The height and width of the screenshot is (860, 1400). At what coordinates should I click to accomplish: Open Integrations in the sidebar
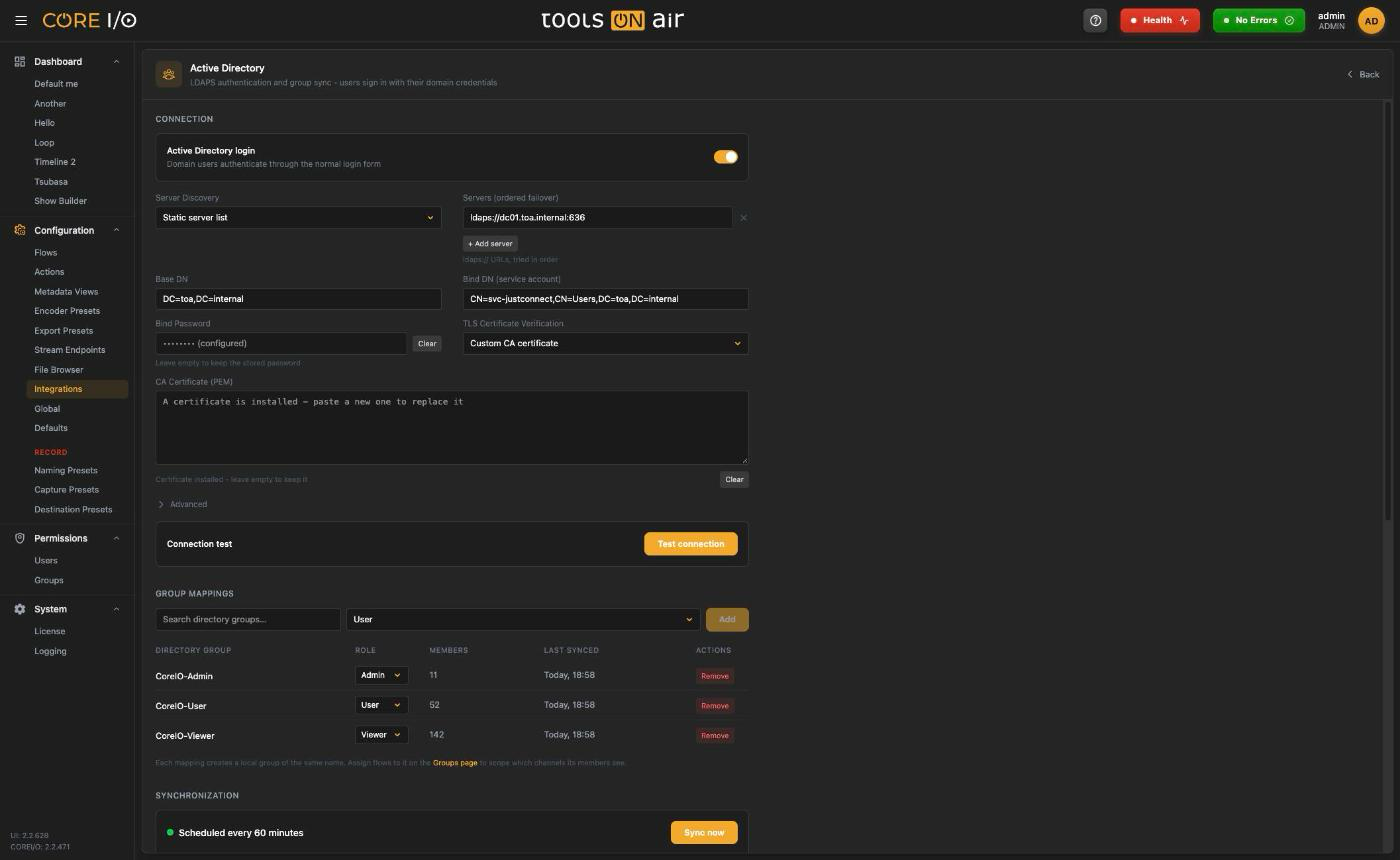[77, 389]
